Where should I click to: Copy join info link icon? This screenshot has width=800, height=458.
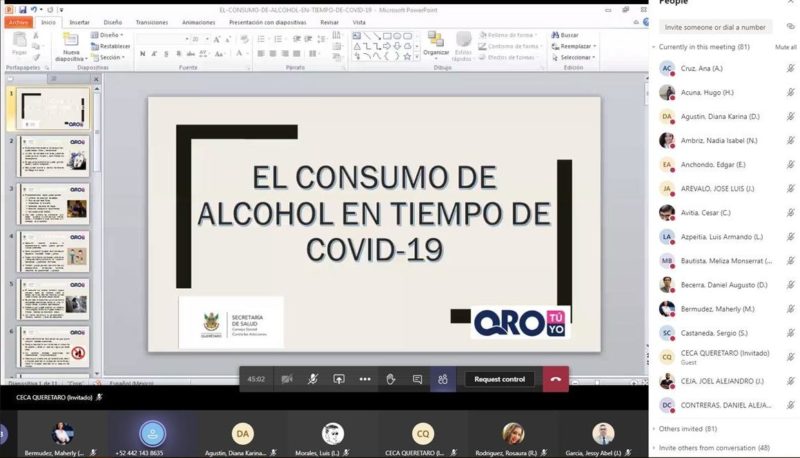click(791, 27)
